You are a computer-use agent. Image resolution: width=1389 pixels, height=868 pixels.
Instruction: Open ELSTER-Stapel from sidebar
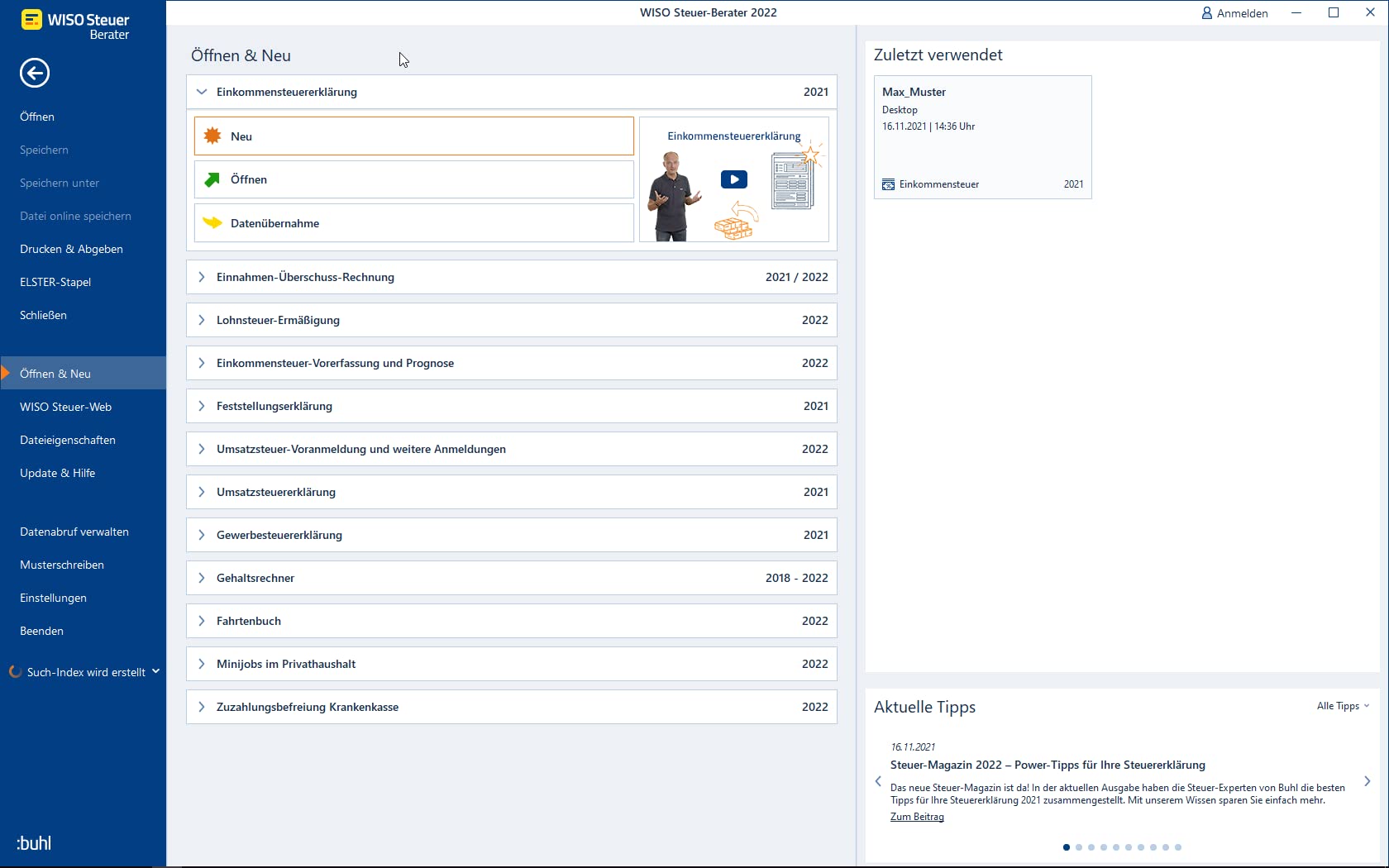tap(55, 282)
